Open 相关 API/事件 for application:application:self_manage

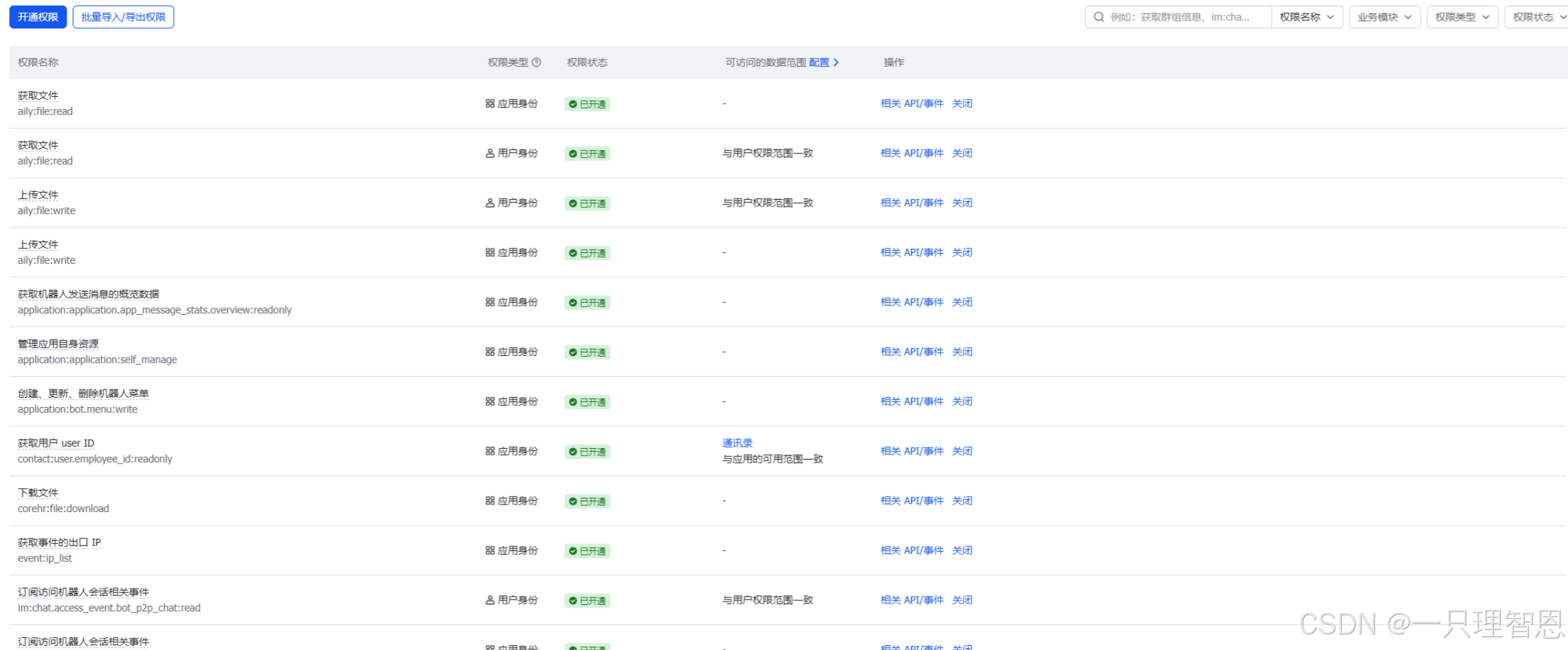click(x=911, y=352)
